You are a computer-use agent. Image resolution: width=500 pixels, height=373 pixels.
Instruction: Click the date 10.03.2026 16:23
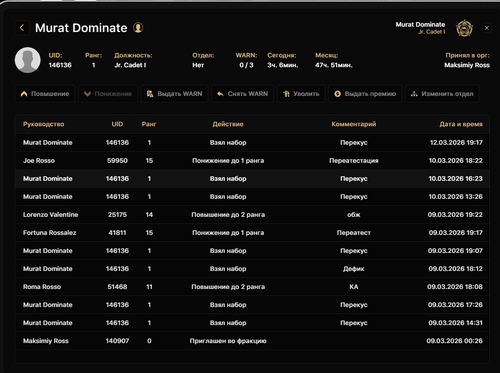pos(456,179)
